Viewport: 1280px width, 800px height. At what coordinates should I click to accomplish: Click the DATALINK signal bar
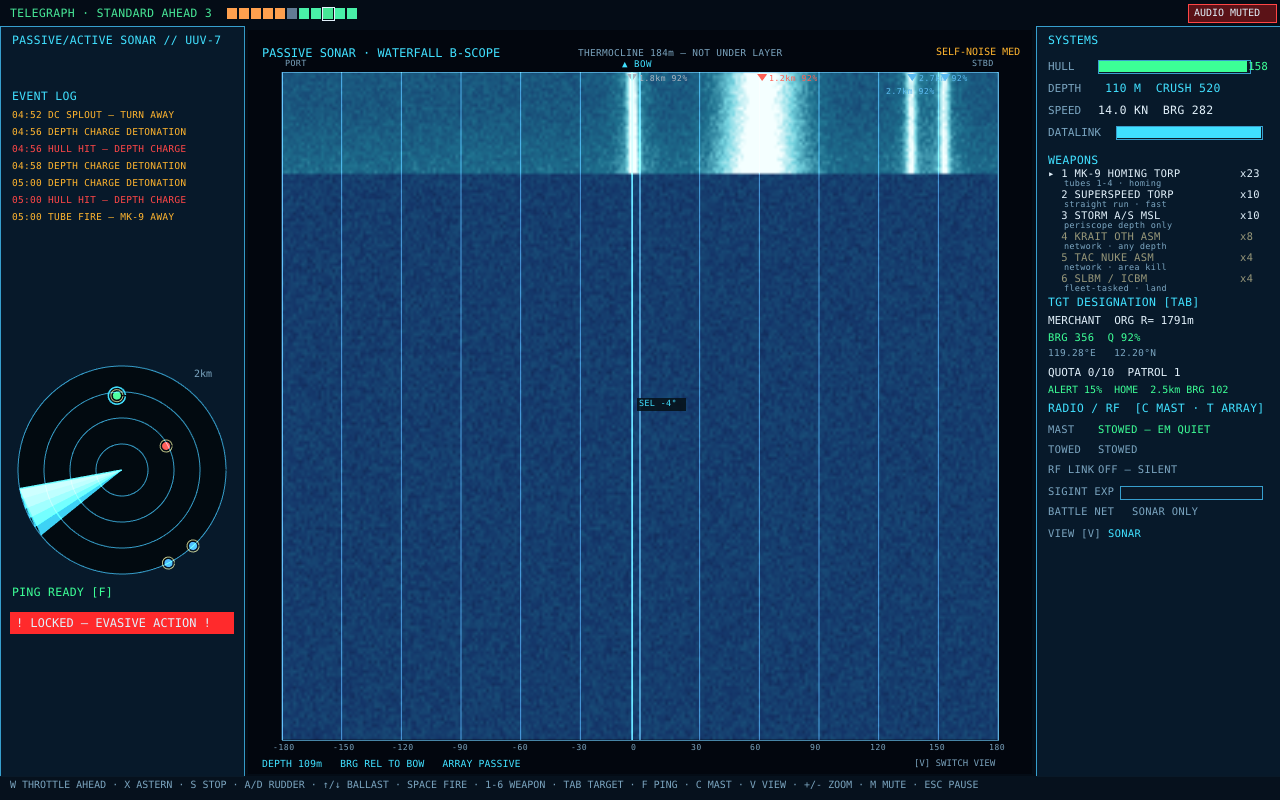[x=1189, y=133]
